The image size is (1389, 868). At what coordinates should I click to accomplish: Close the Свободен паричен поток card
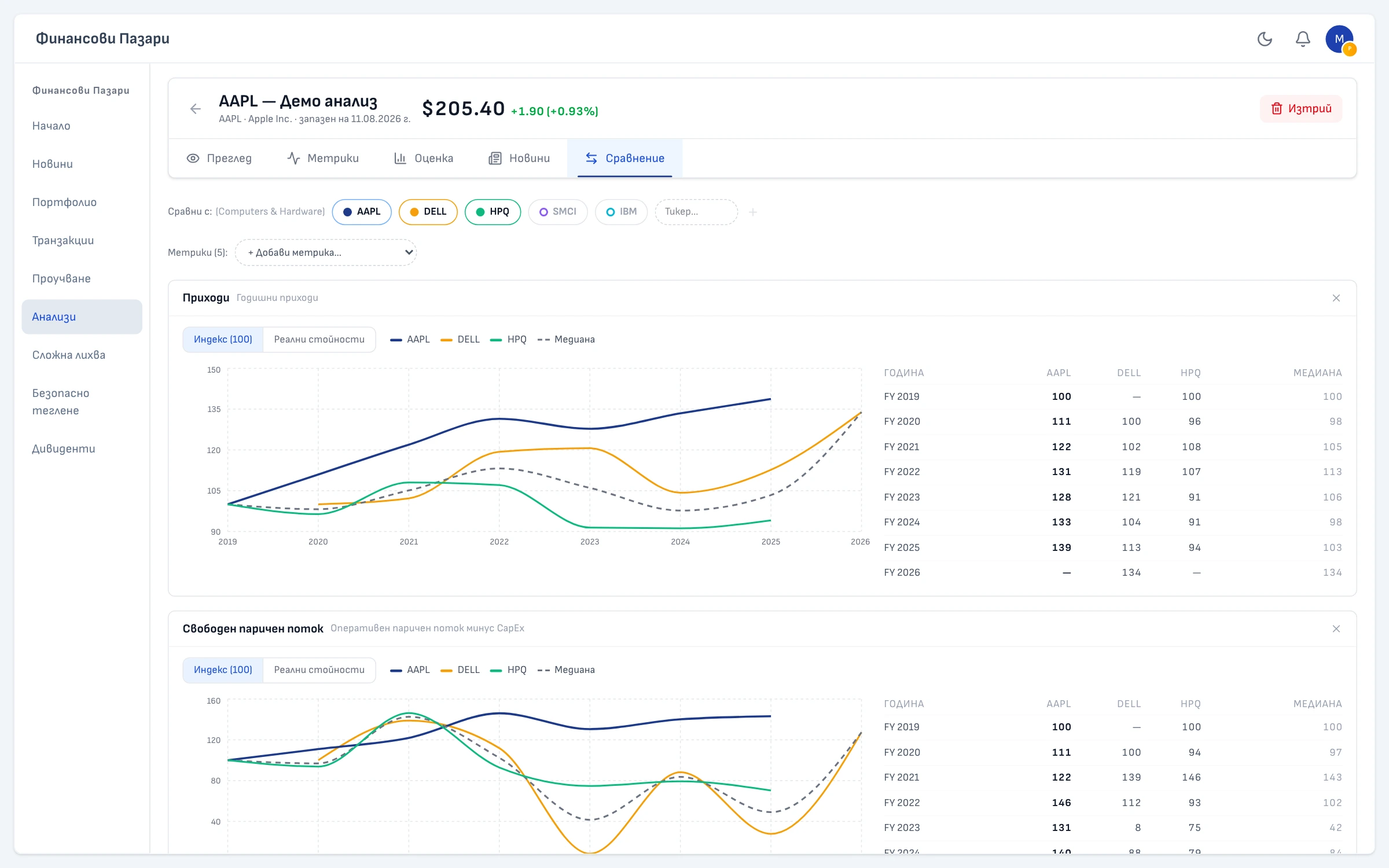tap(1336, 629)
